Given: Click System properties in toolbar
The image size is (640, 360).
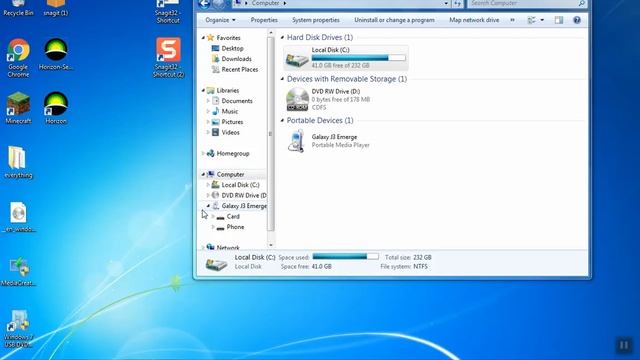Looking at the screenshot, I should 316,20.
